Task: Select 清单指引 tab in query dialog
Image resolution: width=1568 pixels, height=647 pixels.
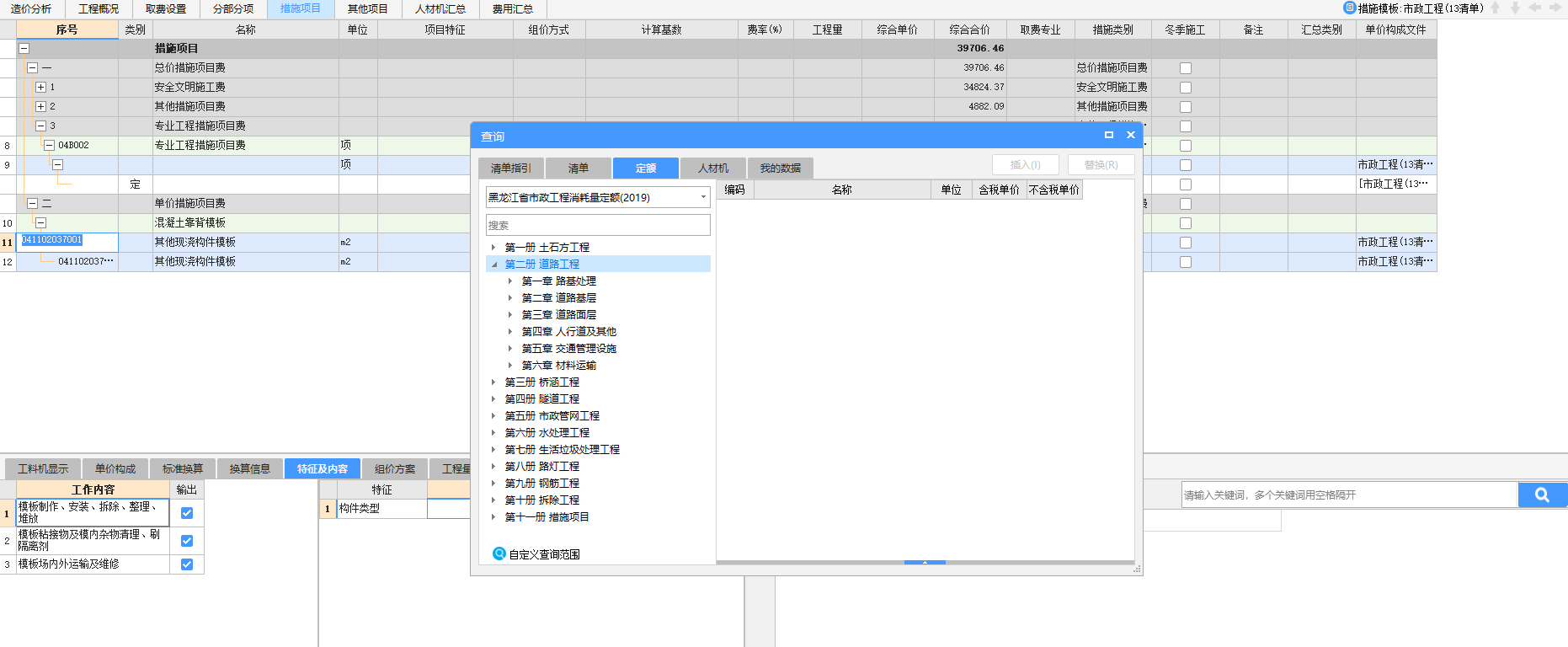Action: pos(511,168)
